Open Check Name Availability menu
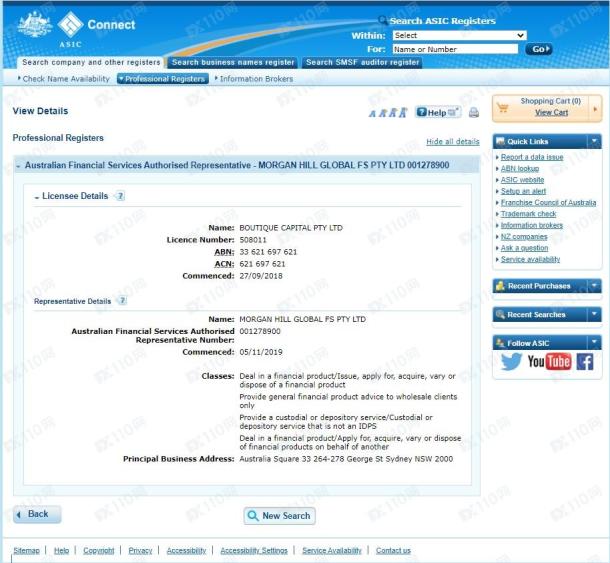The height and width of the screenshot is (563, 610). (64, 79)
